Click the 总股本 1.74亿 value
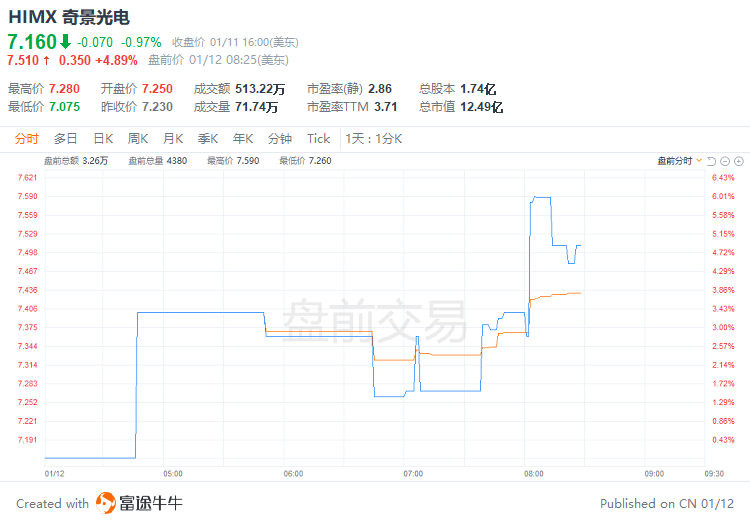750x524 pixels. 478,88
